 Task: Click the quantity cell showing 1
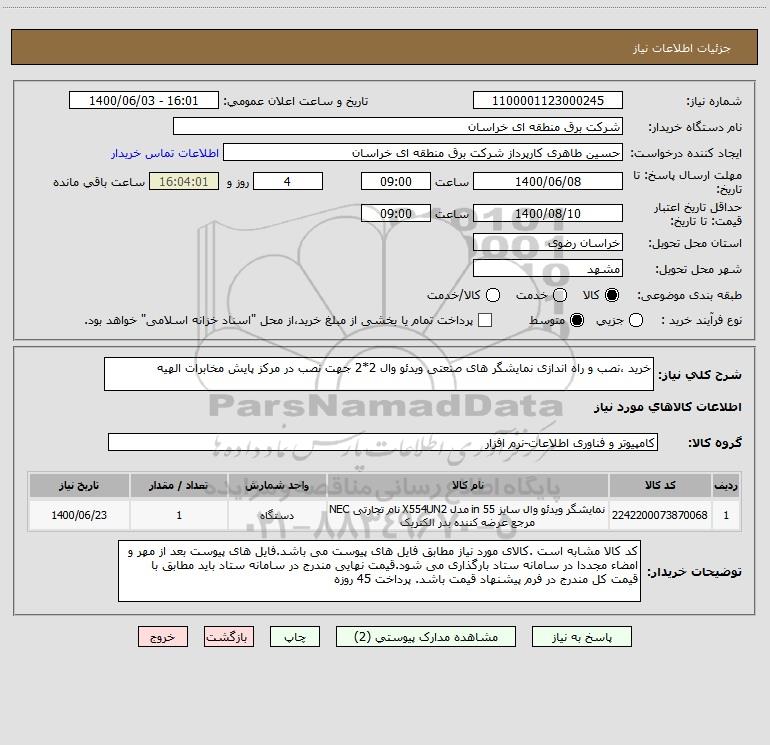(179, 515)
